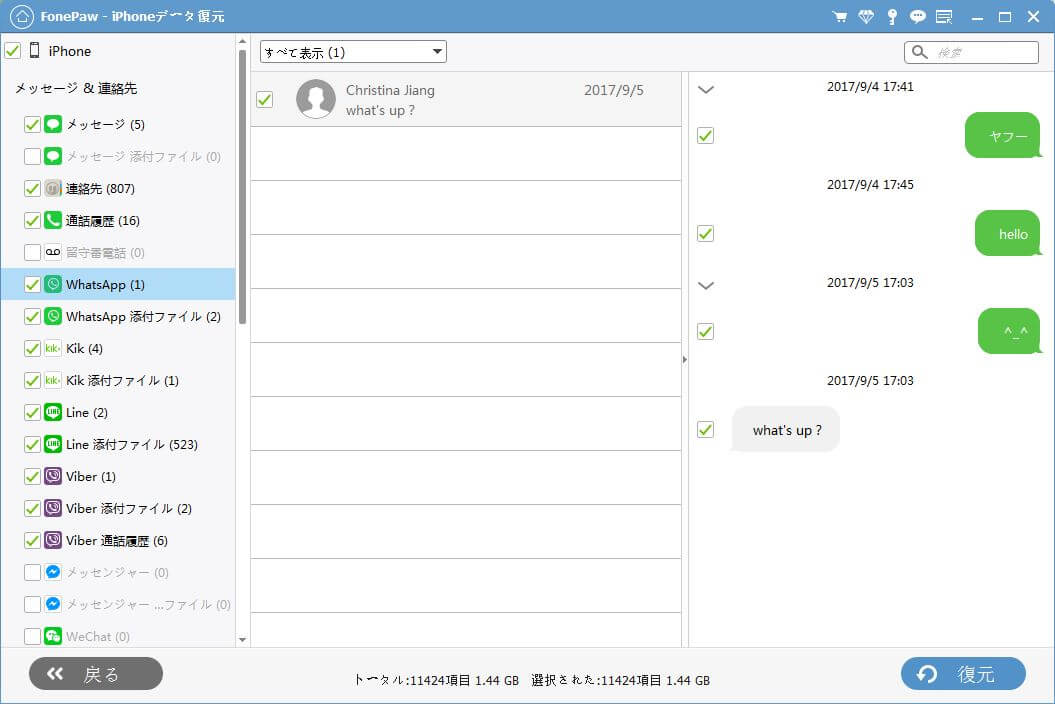Image resolution: width=1055 pixels, height=704 pixels.
Task: Select WhatsApp 添付ファイル (2) category
Action: (143, 316)
